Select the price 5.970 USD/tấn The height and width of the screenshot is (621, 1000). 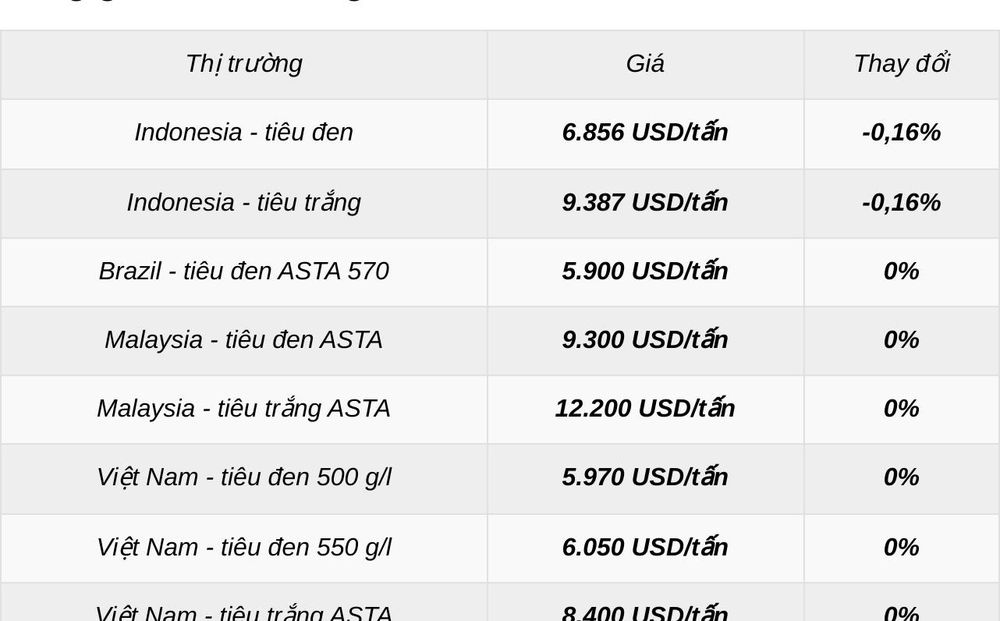(645, 477)
